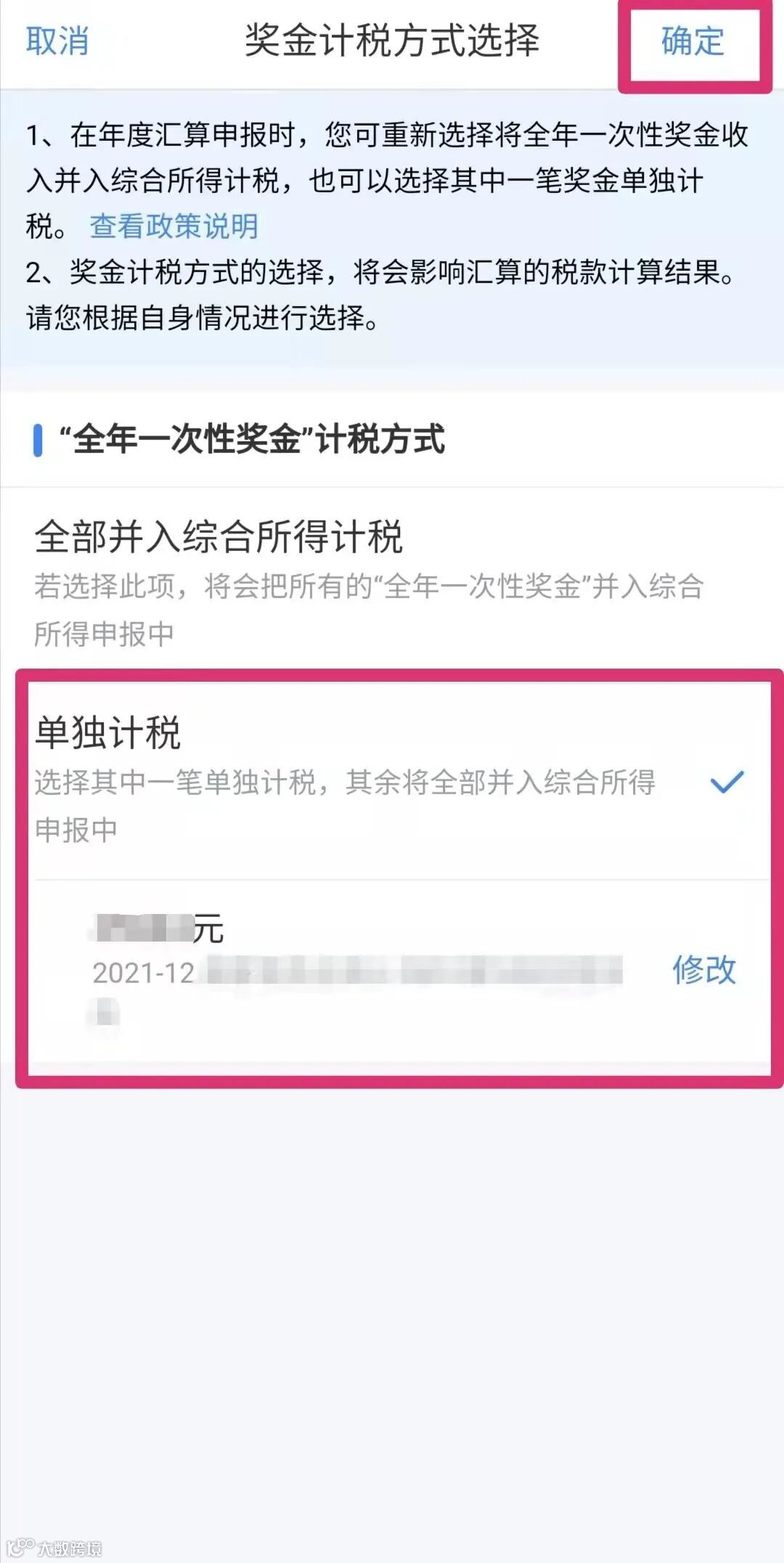The width and height of the screenshot is (784, 1563).
Task: Click the "全年一次性奖金"计税方式 section header
Action: pos(251,440)
